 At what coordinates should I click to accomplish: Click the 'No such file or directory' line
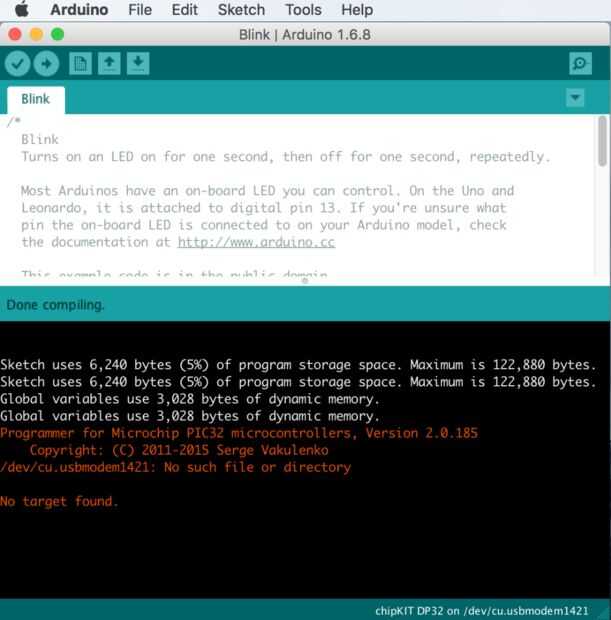point(175,467)
